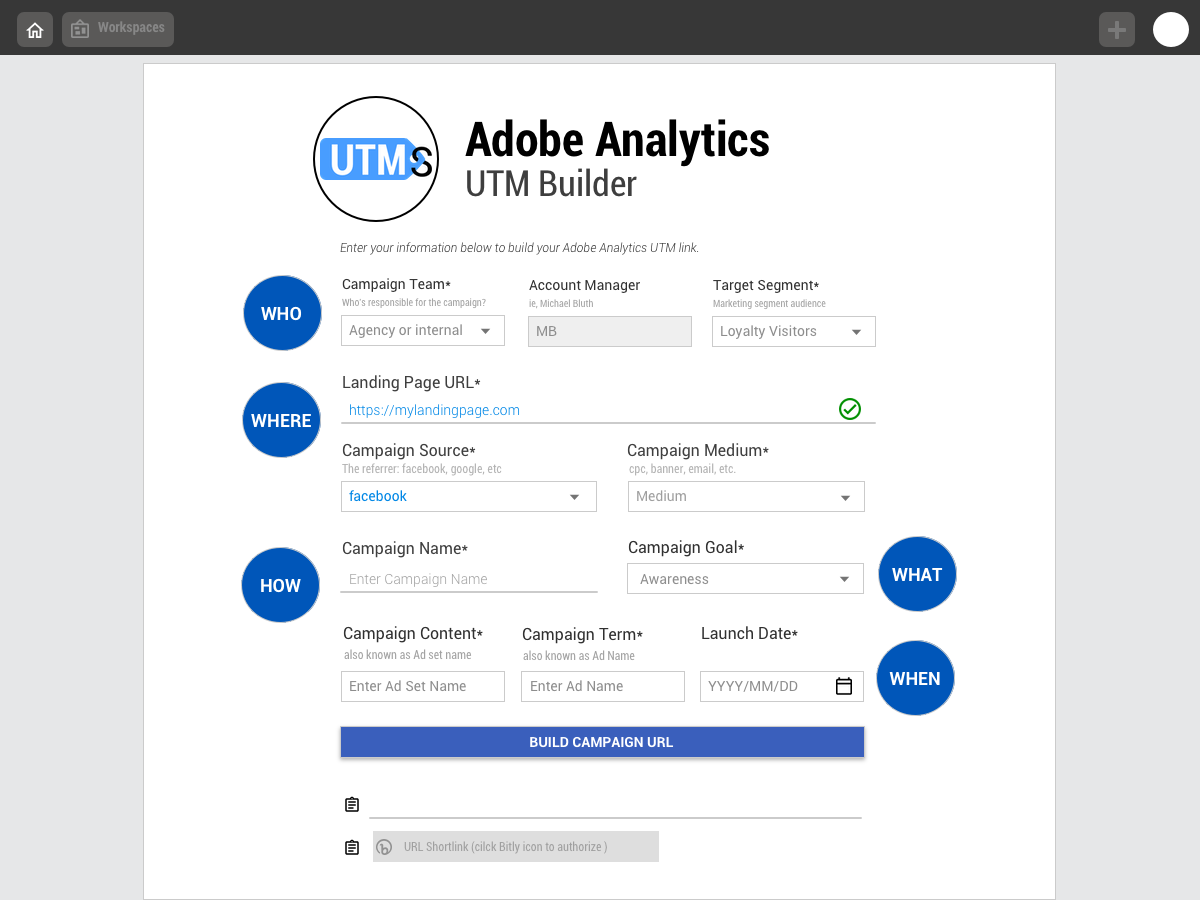Click "also known as Ad set name" hint

click(407, 655)
